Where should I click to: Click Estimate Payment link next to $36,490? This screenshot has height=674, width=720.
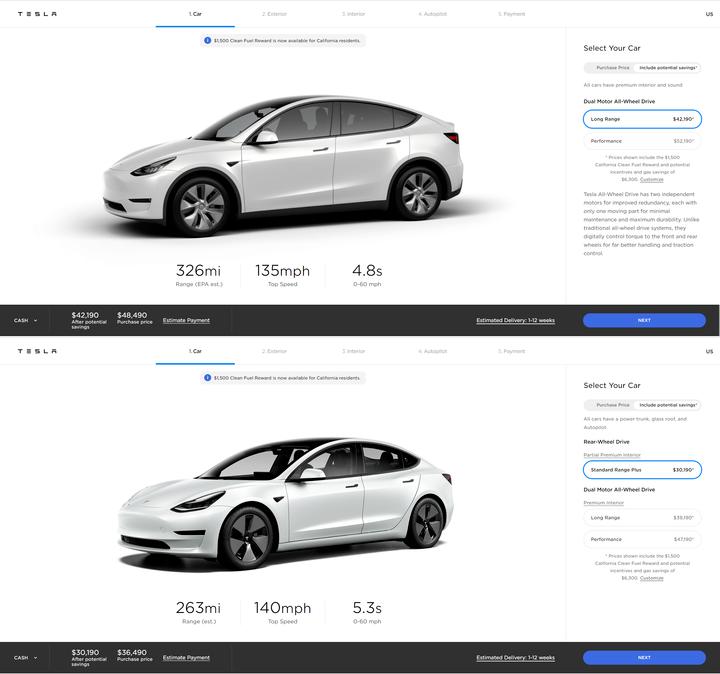tap(186, 658)
